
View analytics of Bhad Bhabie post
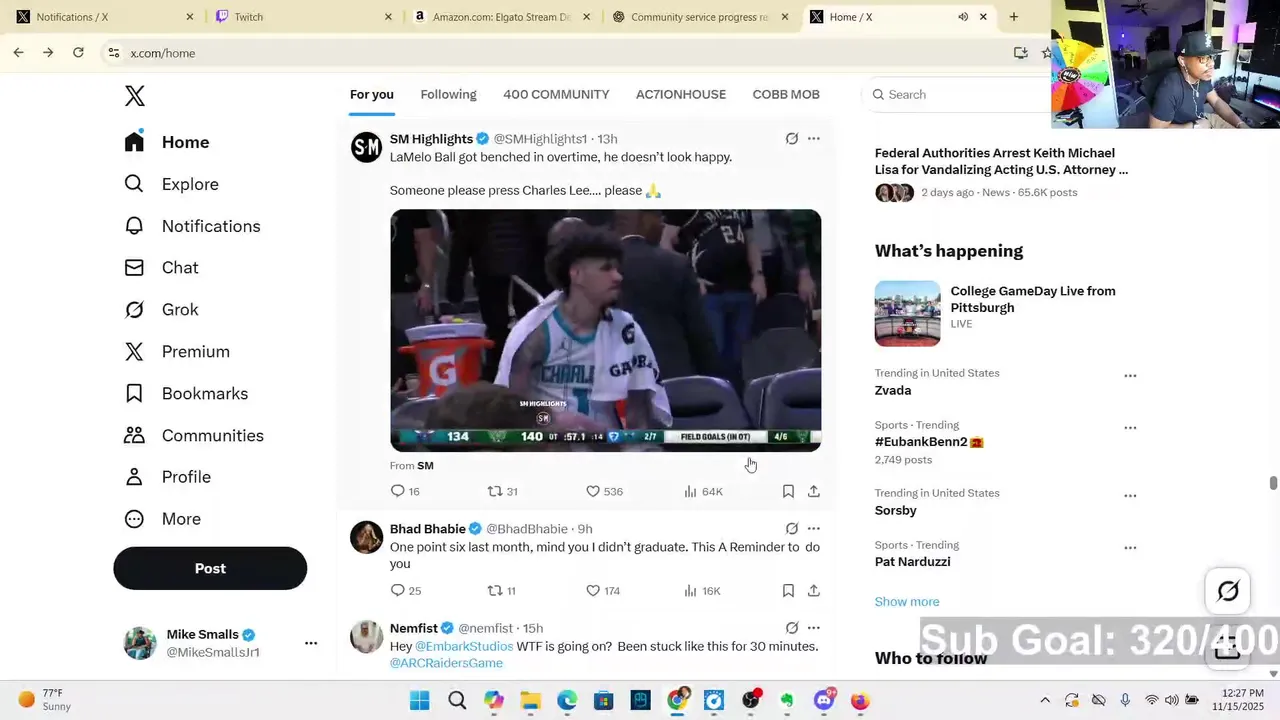pos(702,591)
